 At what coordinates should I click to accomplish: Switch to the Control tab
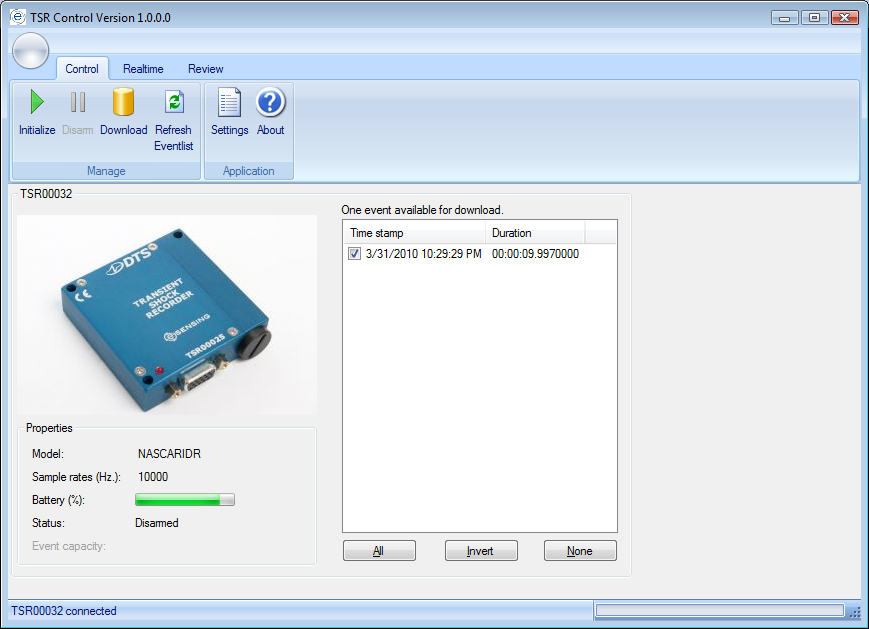tap(82, 69)
